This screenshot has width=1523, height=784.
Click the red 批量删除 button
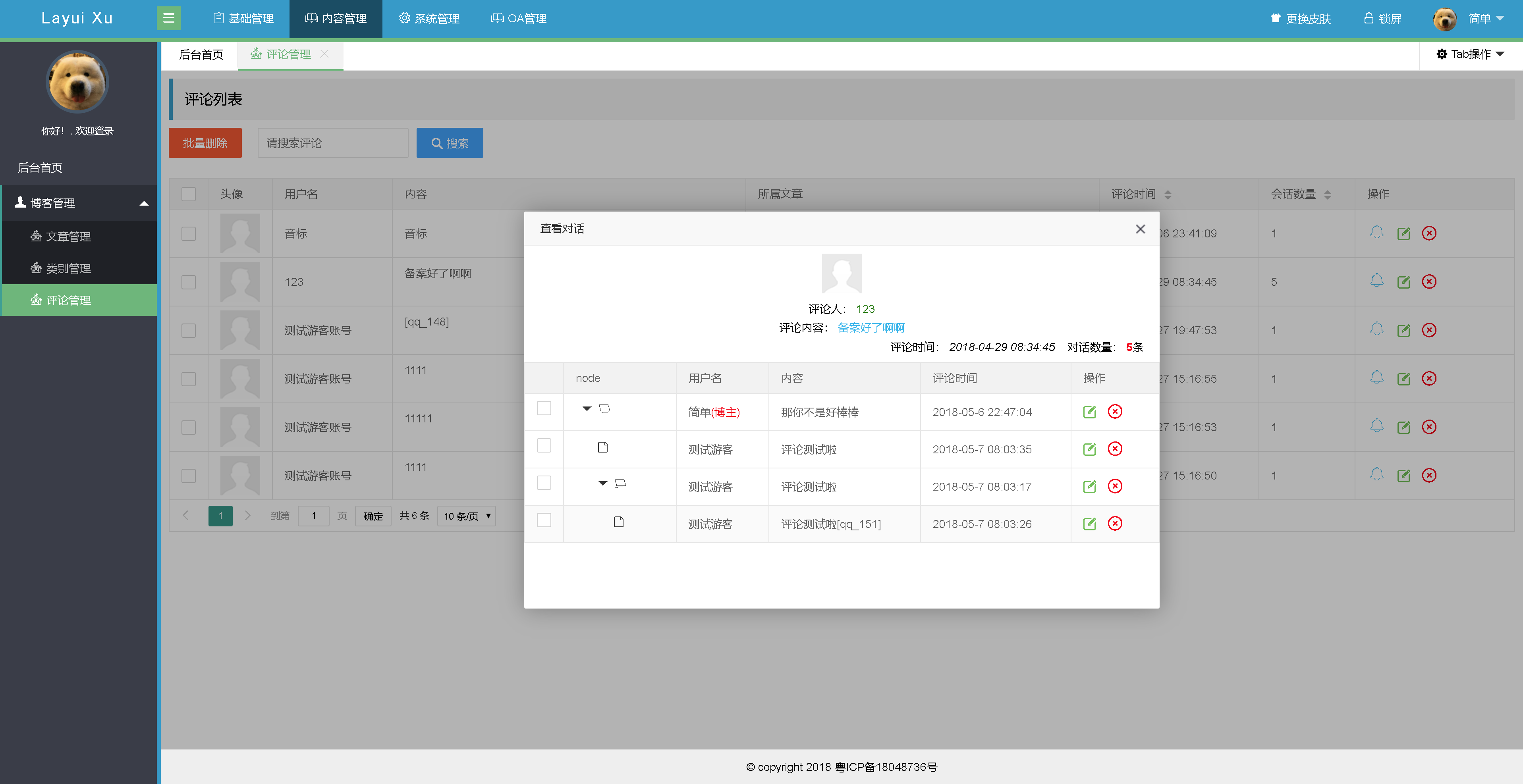[x=205, y=143]
